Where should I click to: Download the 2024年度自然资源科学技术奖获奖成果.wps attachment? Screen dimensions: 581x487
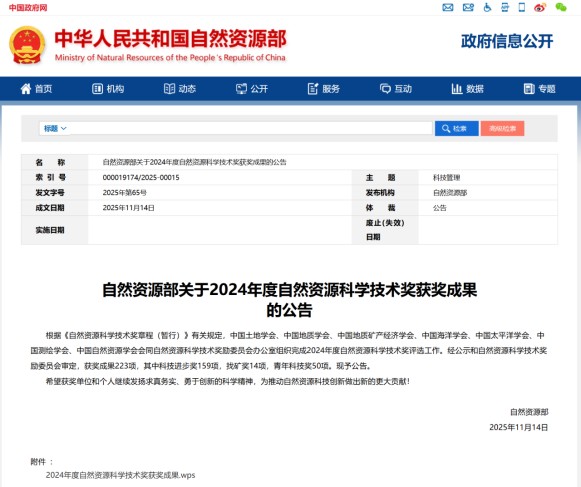tap(120, 475)
